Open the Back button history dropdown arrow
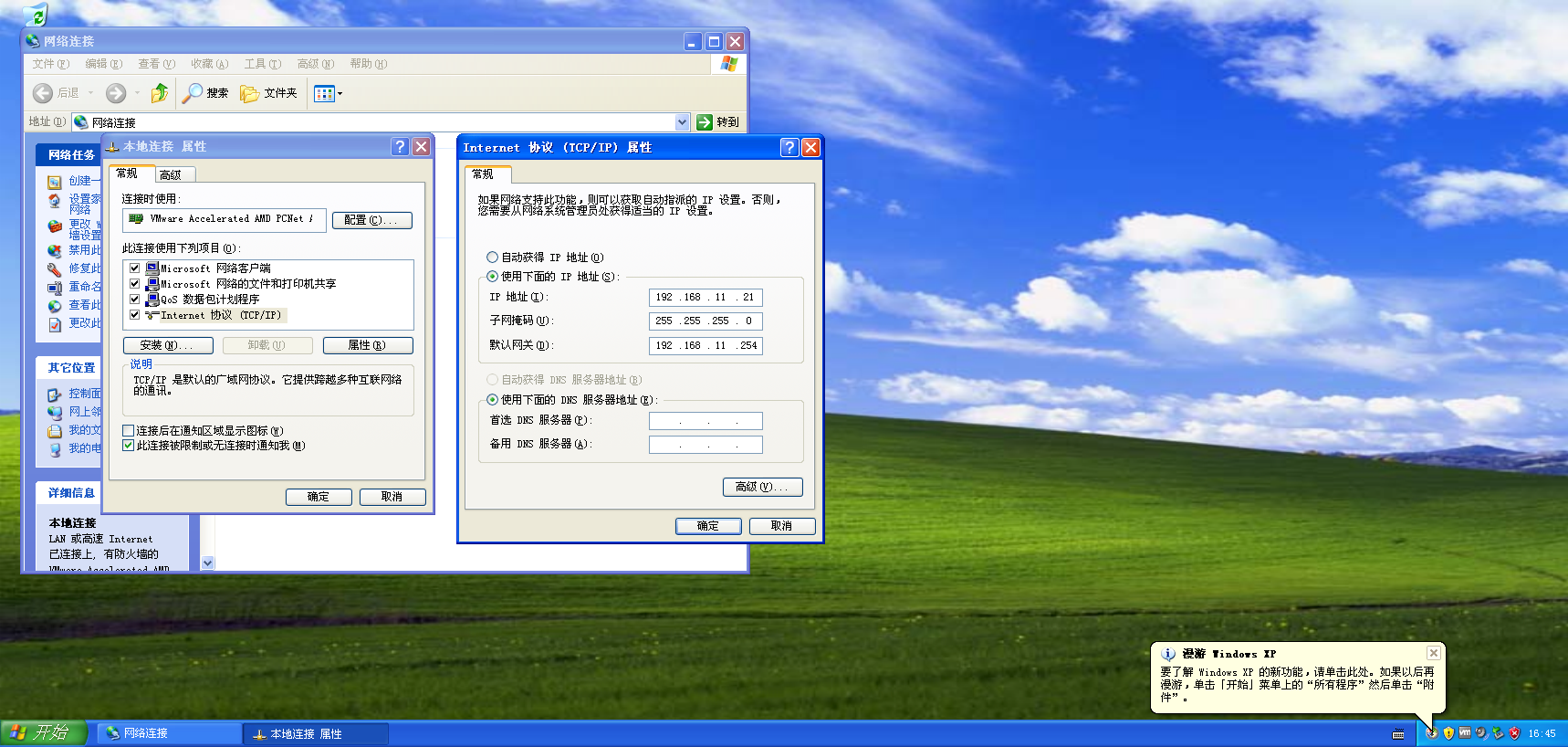This screenshot has height=747, width=1568. pyautogui.click(x=91, y=93)
